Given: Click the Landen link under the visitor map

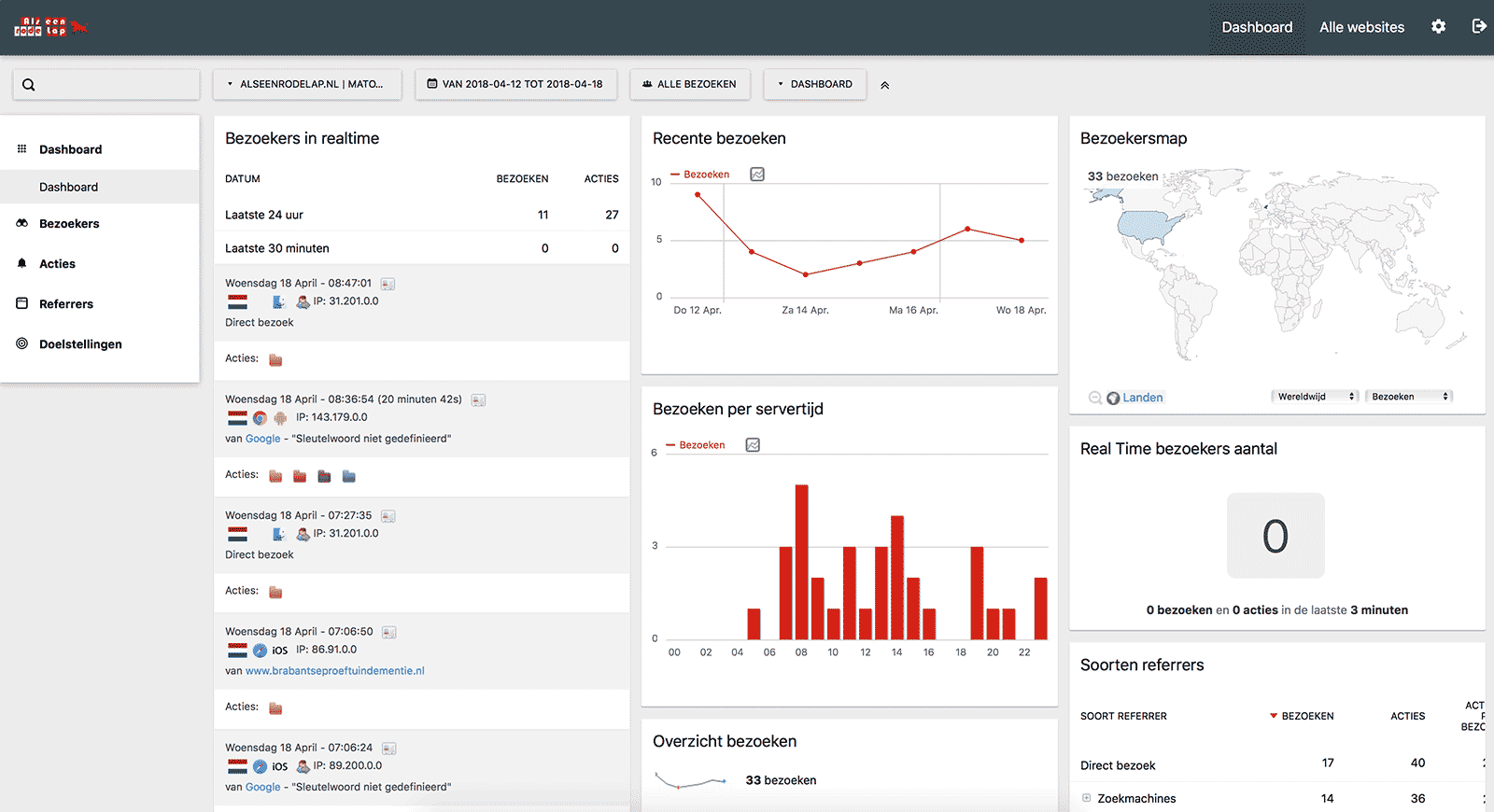Looking at the screenshot, I should (x=1143, y=398).
